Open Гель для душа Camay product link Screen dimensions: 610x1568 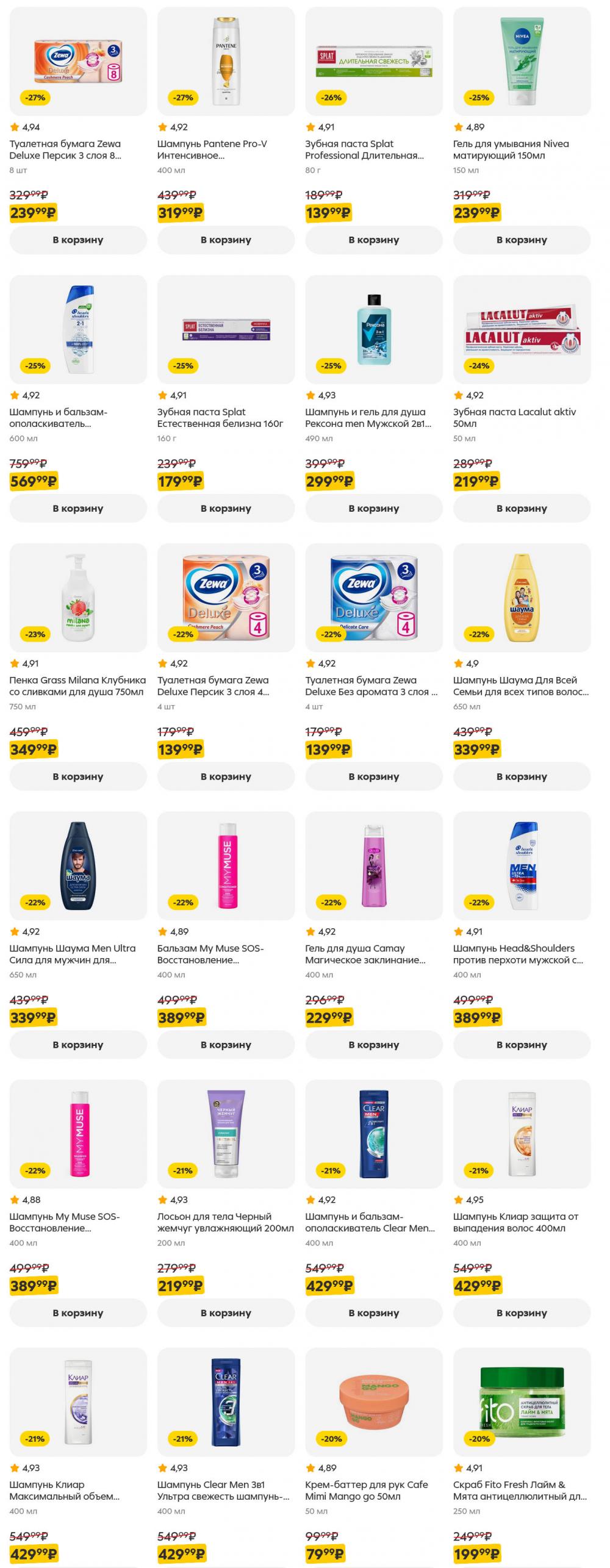click(x=365, y=954)
